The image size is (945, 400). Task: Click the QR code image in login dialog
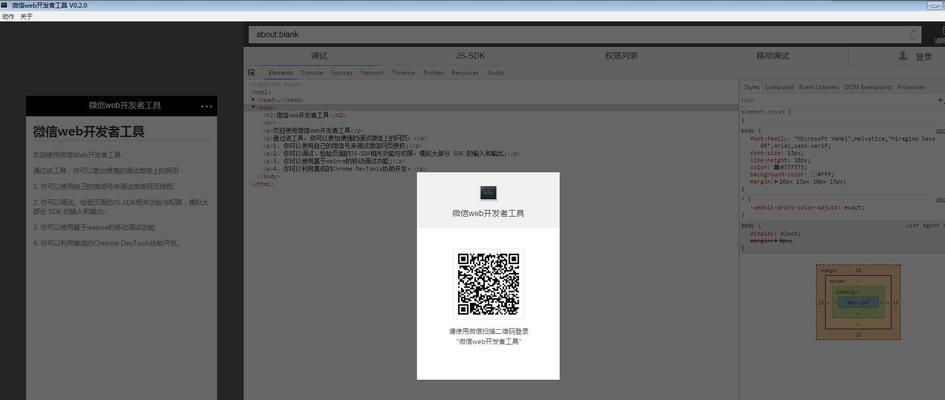click(x=488, y=284)
